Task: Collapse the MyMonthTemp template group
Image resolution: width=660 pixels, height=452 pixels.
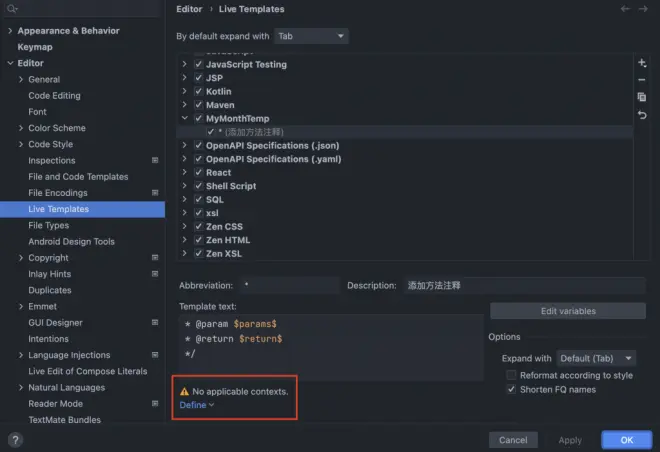Action: pyautogui.click(x=184, y=118)
